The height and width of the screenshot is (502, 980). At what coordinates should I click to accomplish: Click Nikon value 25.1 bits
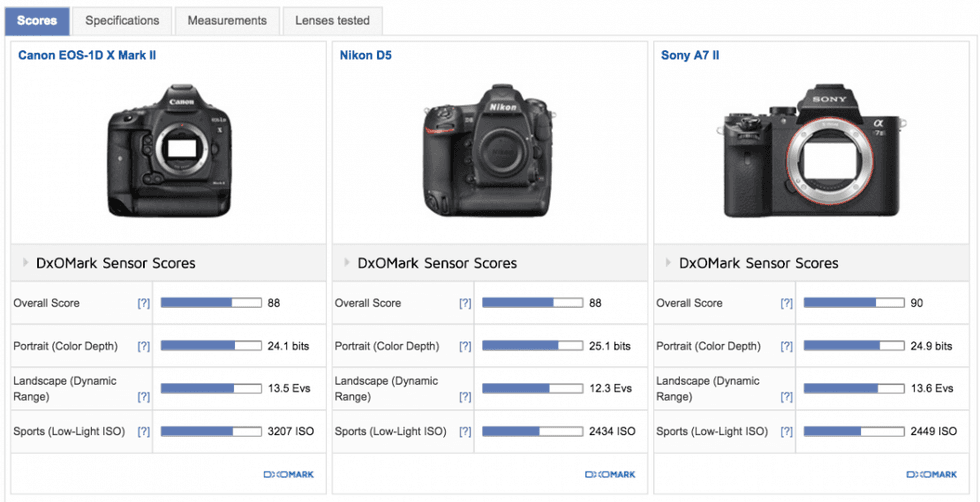point(609,346)
